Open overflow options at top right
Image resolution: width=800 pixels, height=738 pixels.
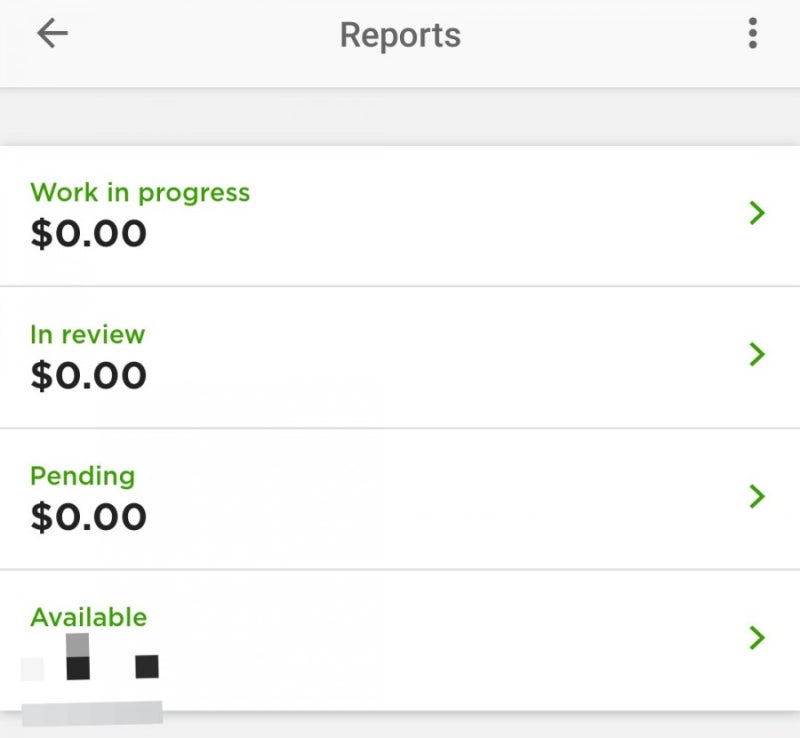(753, 33)
